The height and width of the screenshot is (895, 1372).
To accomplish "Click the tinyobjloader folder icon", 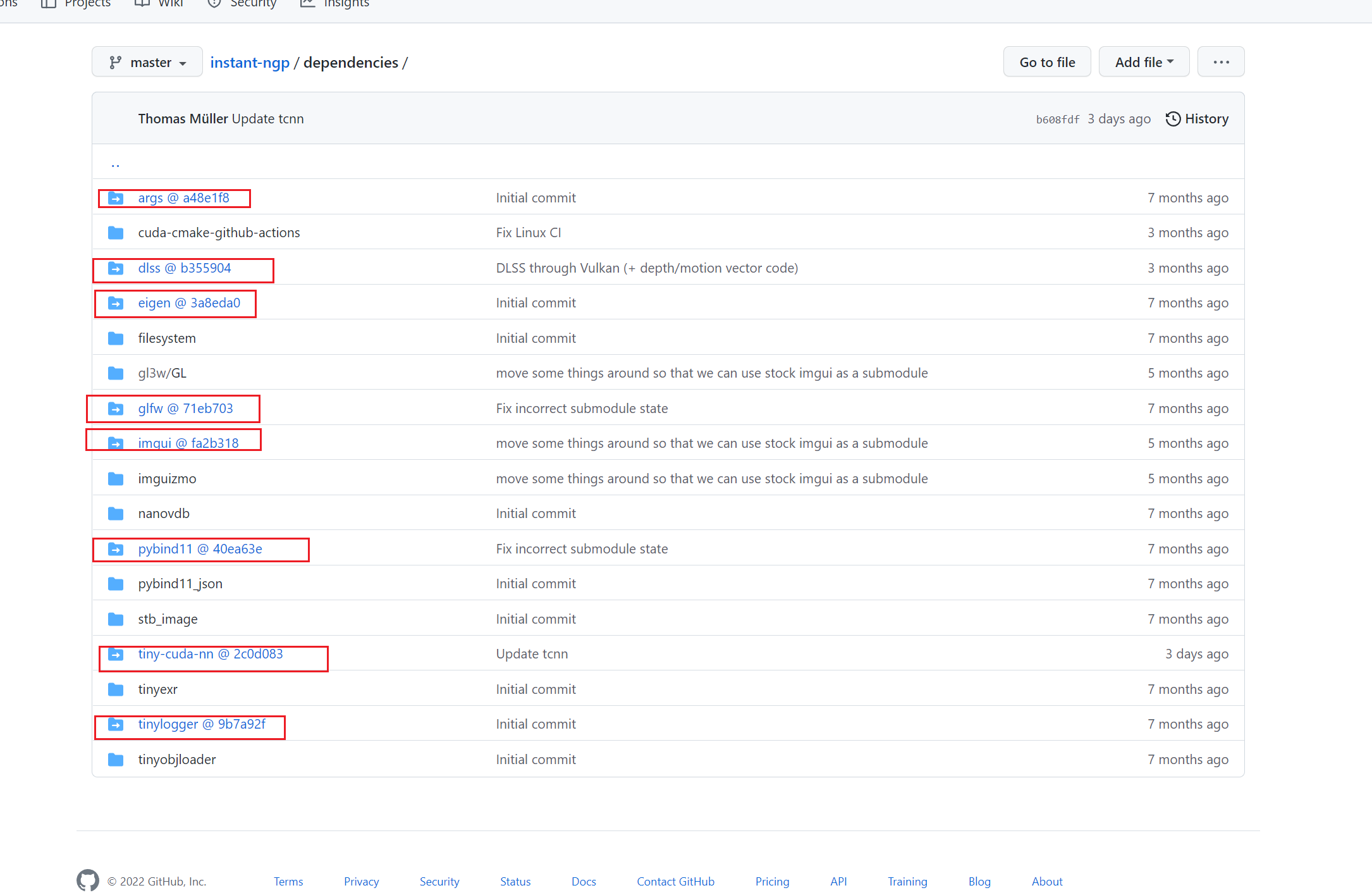I will pos(116,760).
